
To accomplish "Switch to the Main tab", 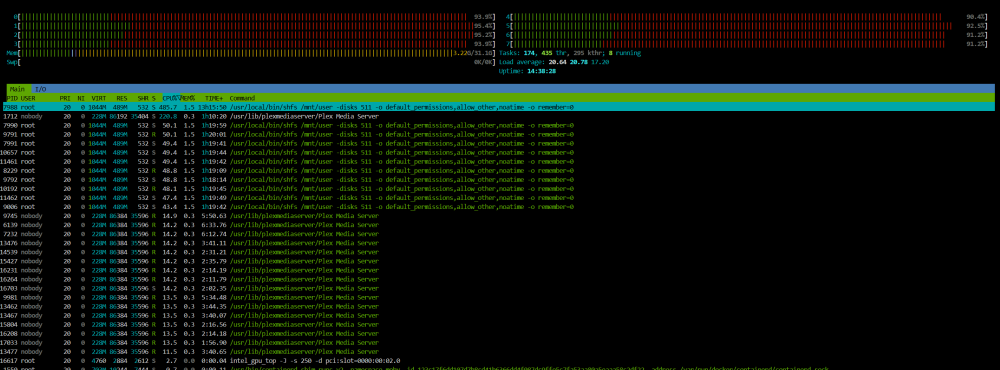I will (x=17, y=89).
